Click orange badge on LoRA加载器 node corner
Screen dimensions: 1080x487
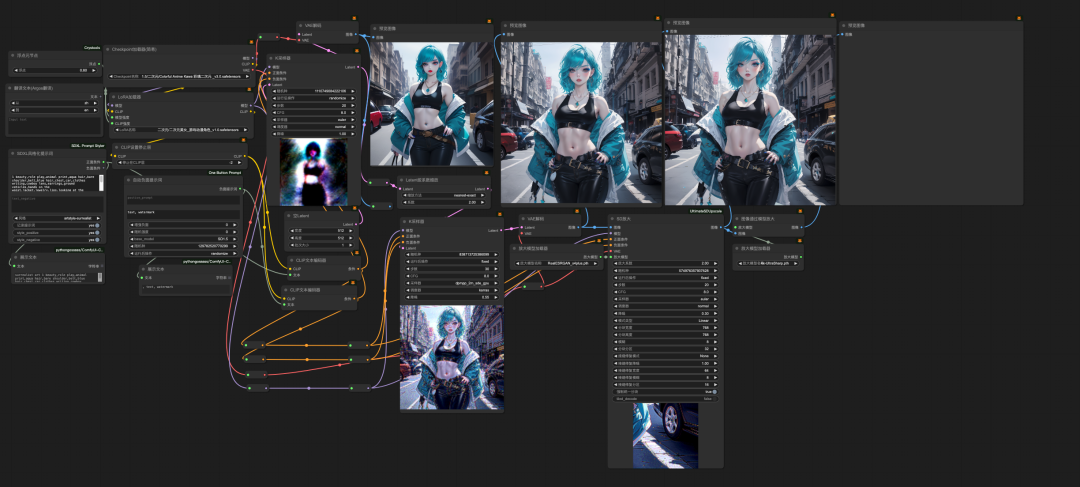(251, 91)
